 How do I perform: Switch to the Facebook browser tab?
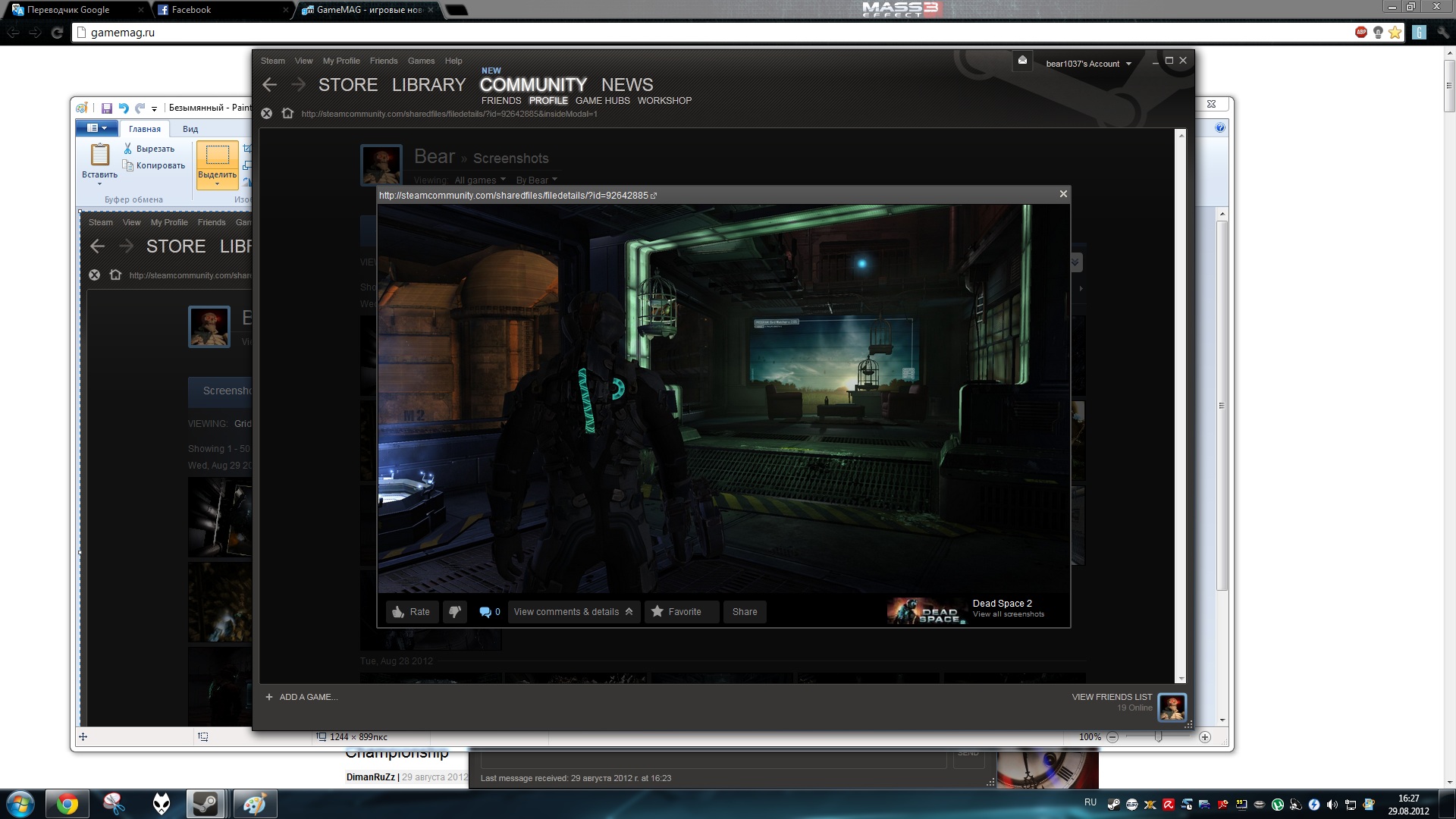(x=221, y=10)
